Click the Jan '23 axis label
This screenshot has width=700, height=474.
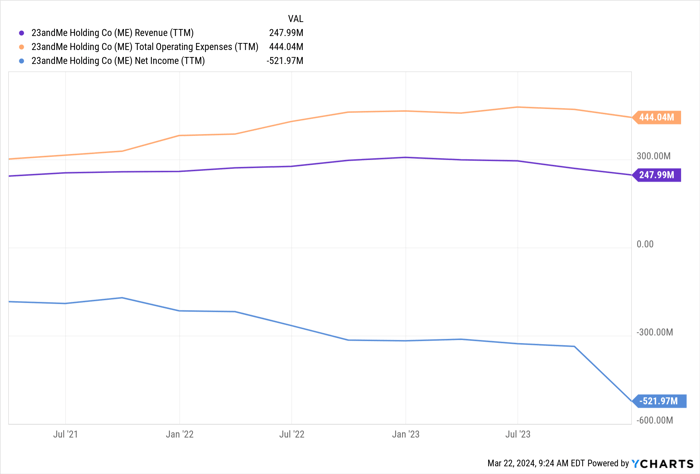pos(405,434)
